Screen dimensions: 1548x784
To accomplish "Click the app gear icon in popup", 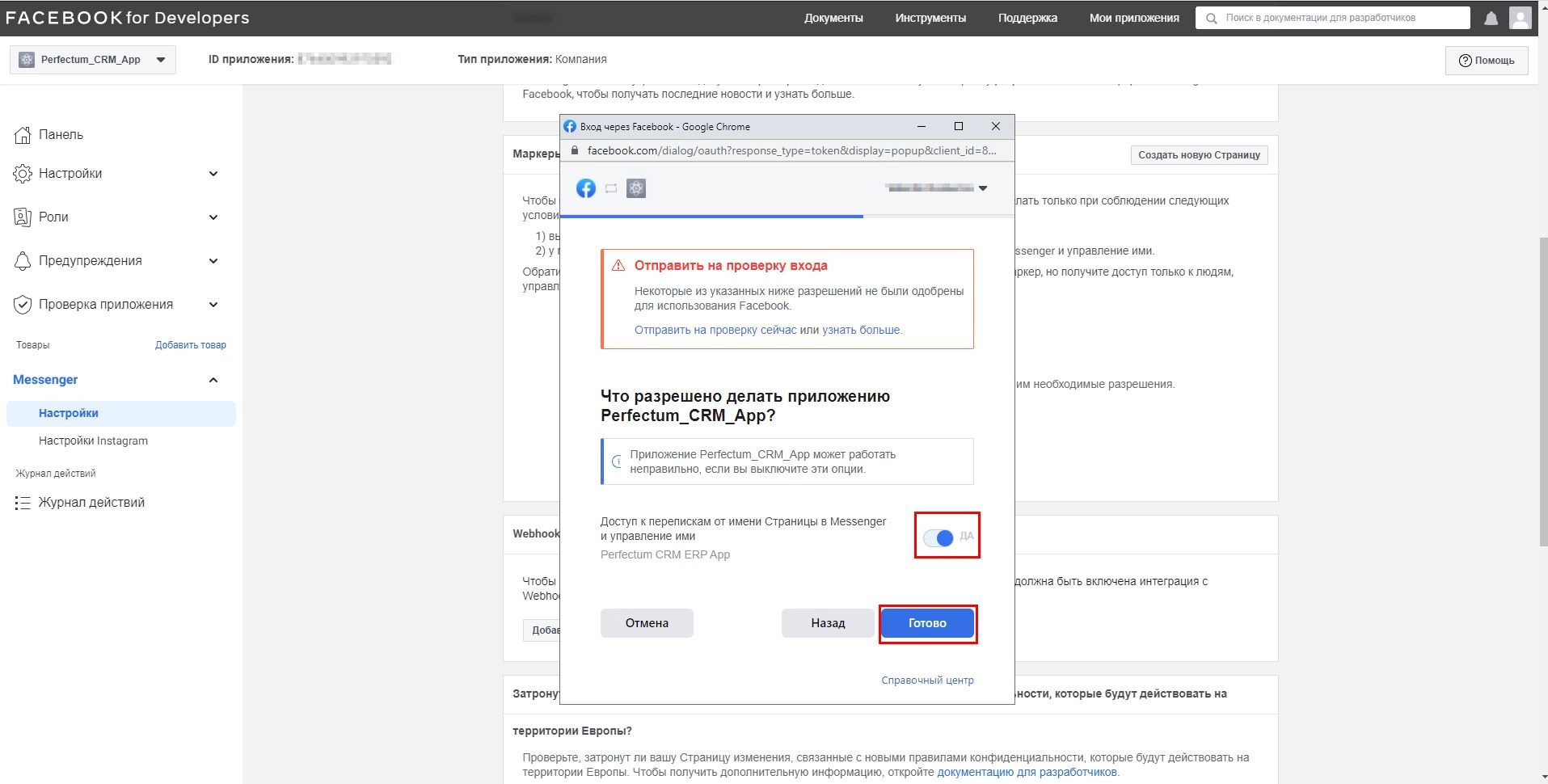I will [636, 188].
